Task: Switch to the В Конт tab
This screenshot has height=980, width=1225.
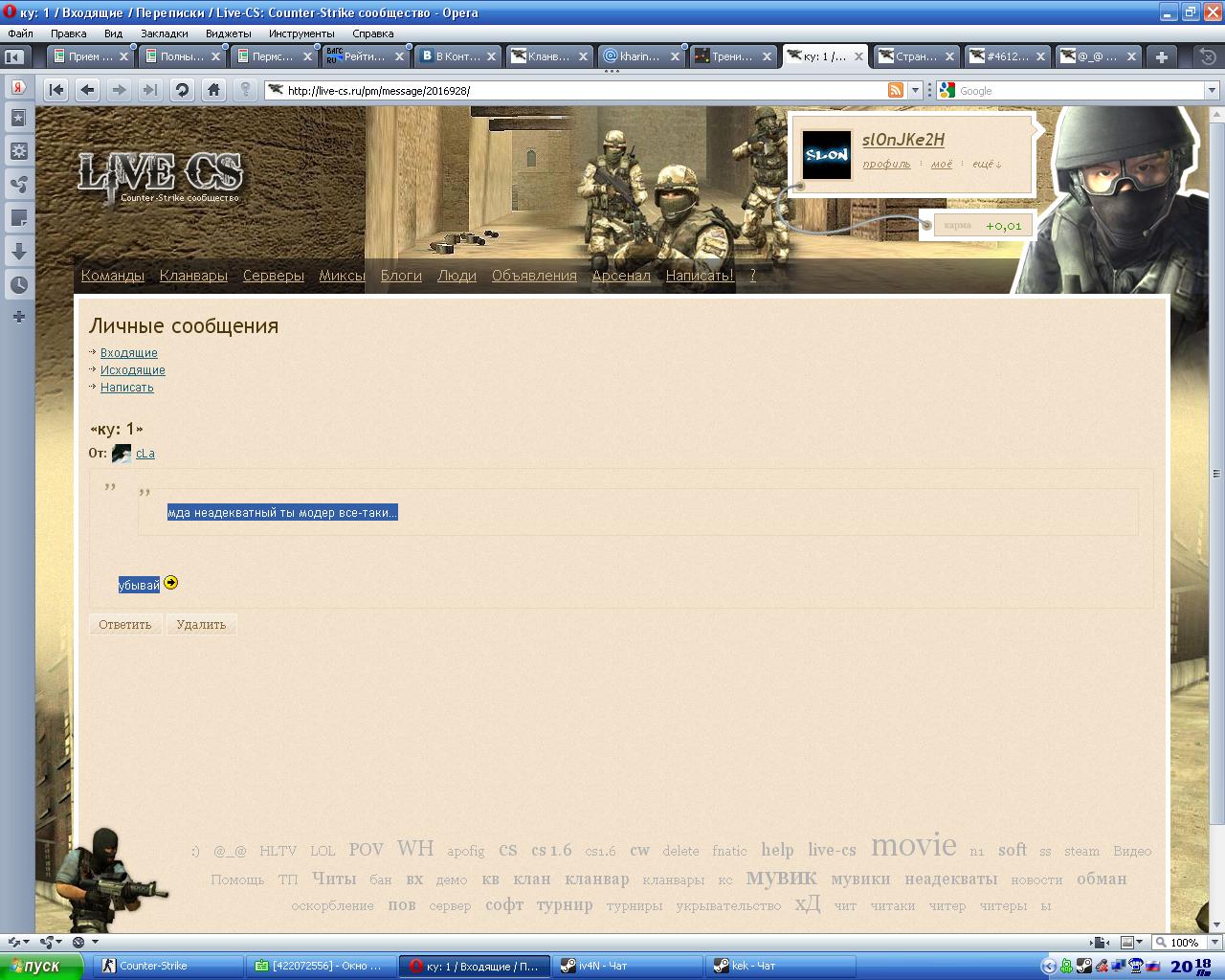Action: 458,56
